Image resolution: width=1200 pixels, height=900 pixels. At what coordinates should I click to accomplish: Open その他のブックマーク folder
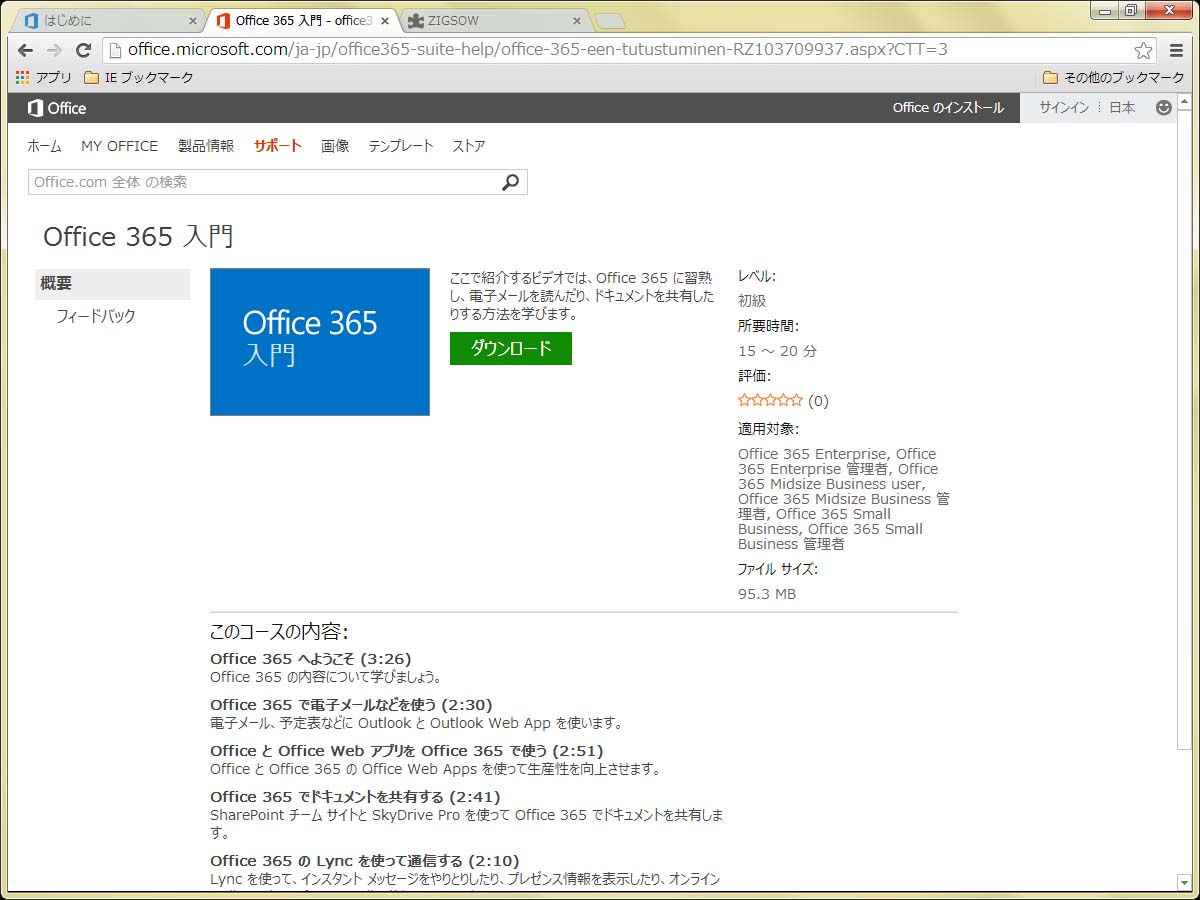pyautogui.click(x=1113, y=77)
